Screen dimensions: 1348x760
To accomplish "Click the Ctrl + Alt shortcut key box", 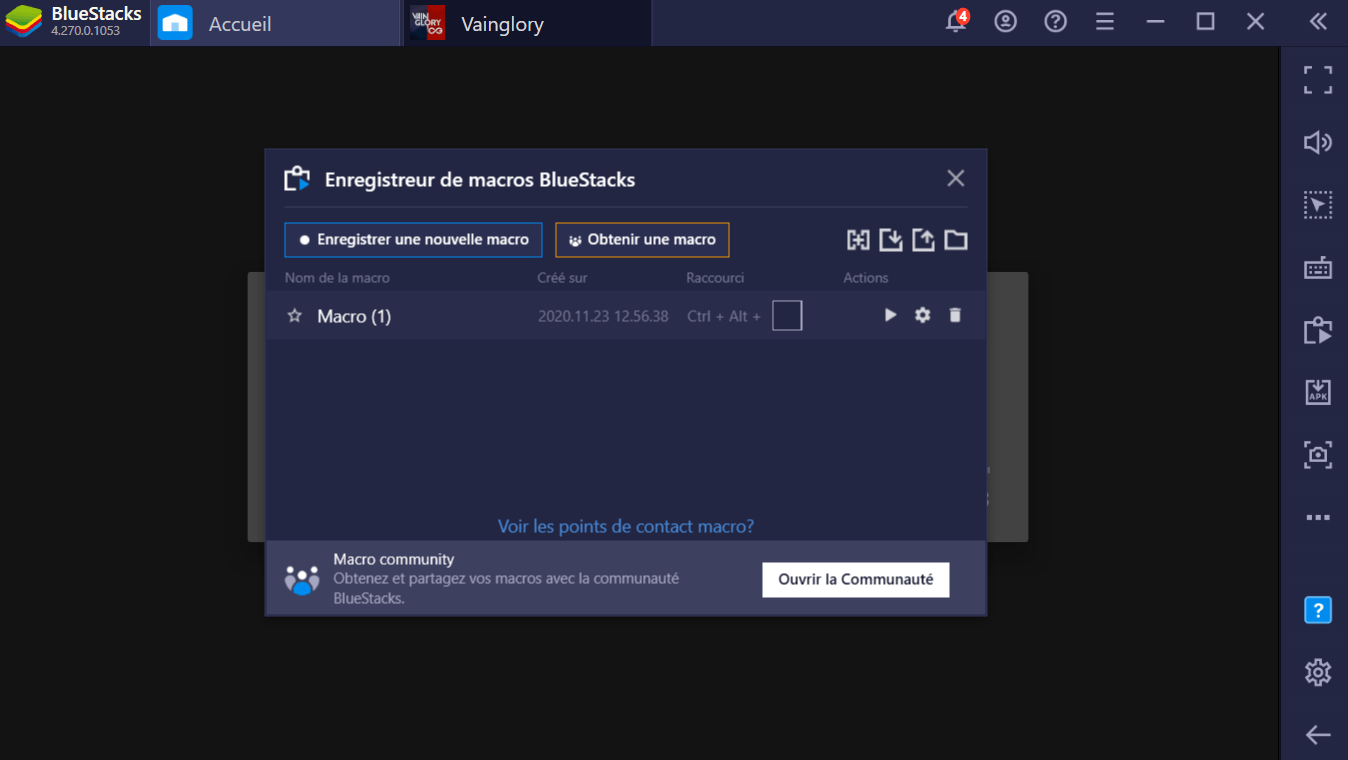I will (787, 316).
